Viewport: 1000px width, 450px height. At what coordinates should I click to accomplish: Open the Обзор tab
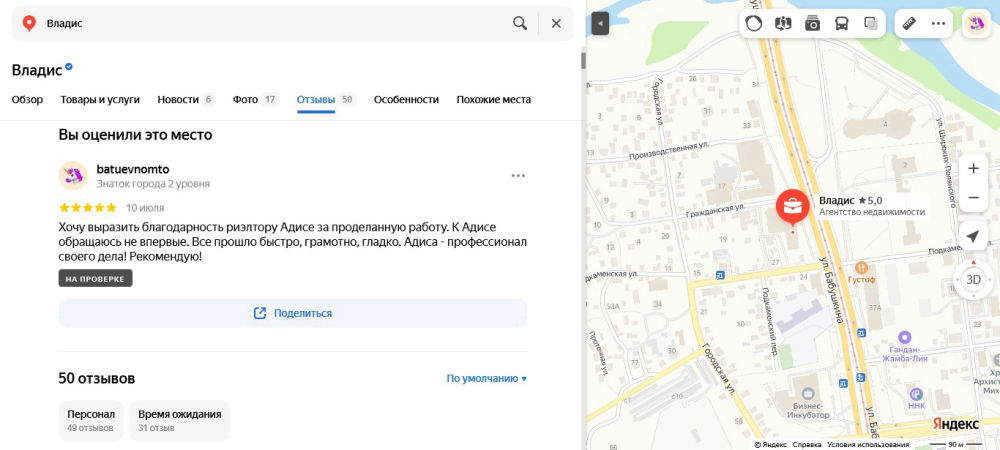[x=27, y=99]
